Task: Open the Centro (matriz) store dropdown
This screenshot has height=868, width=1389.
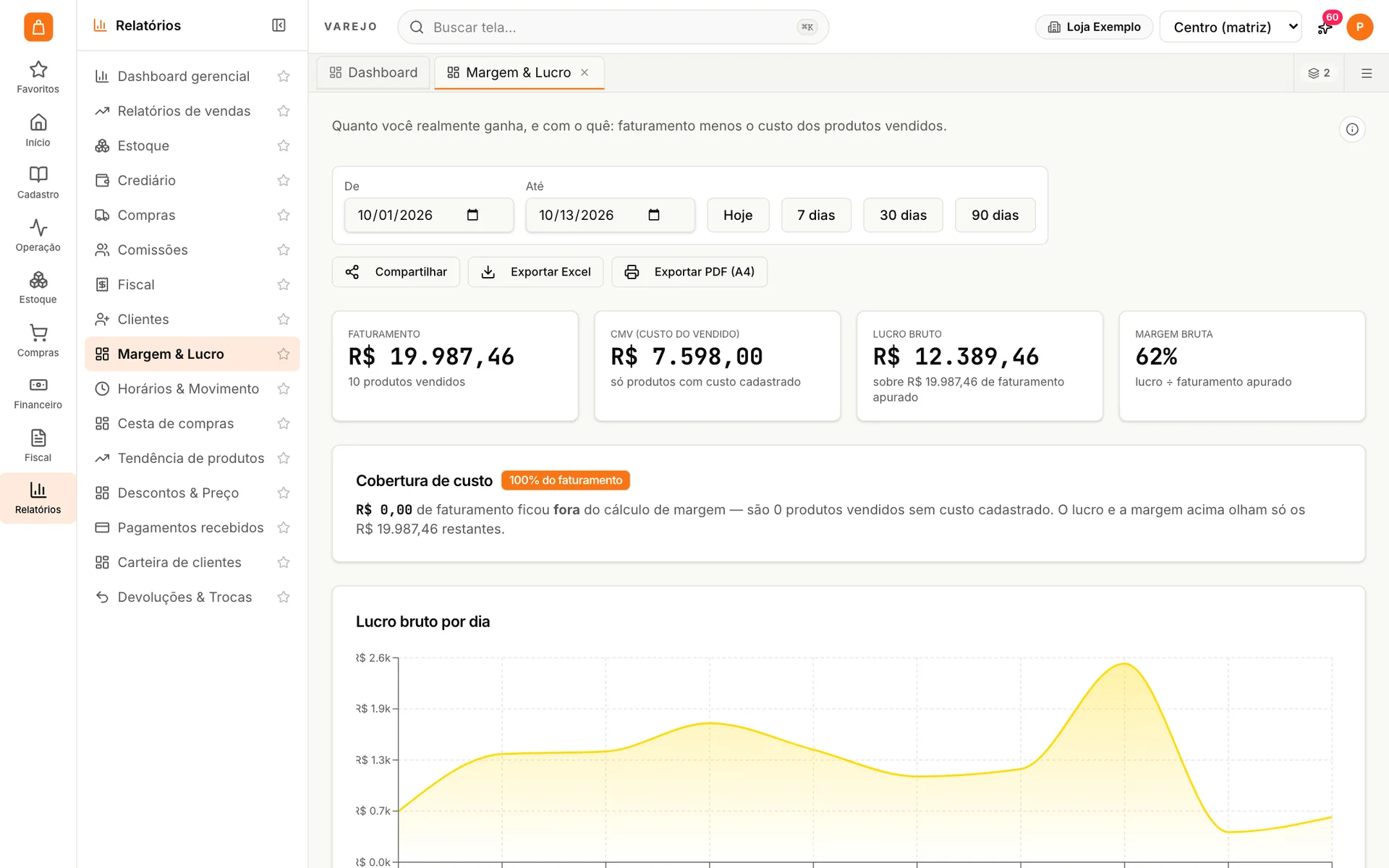Action: tap(1230, 27)
